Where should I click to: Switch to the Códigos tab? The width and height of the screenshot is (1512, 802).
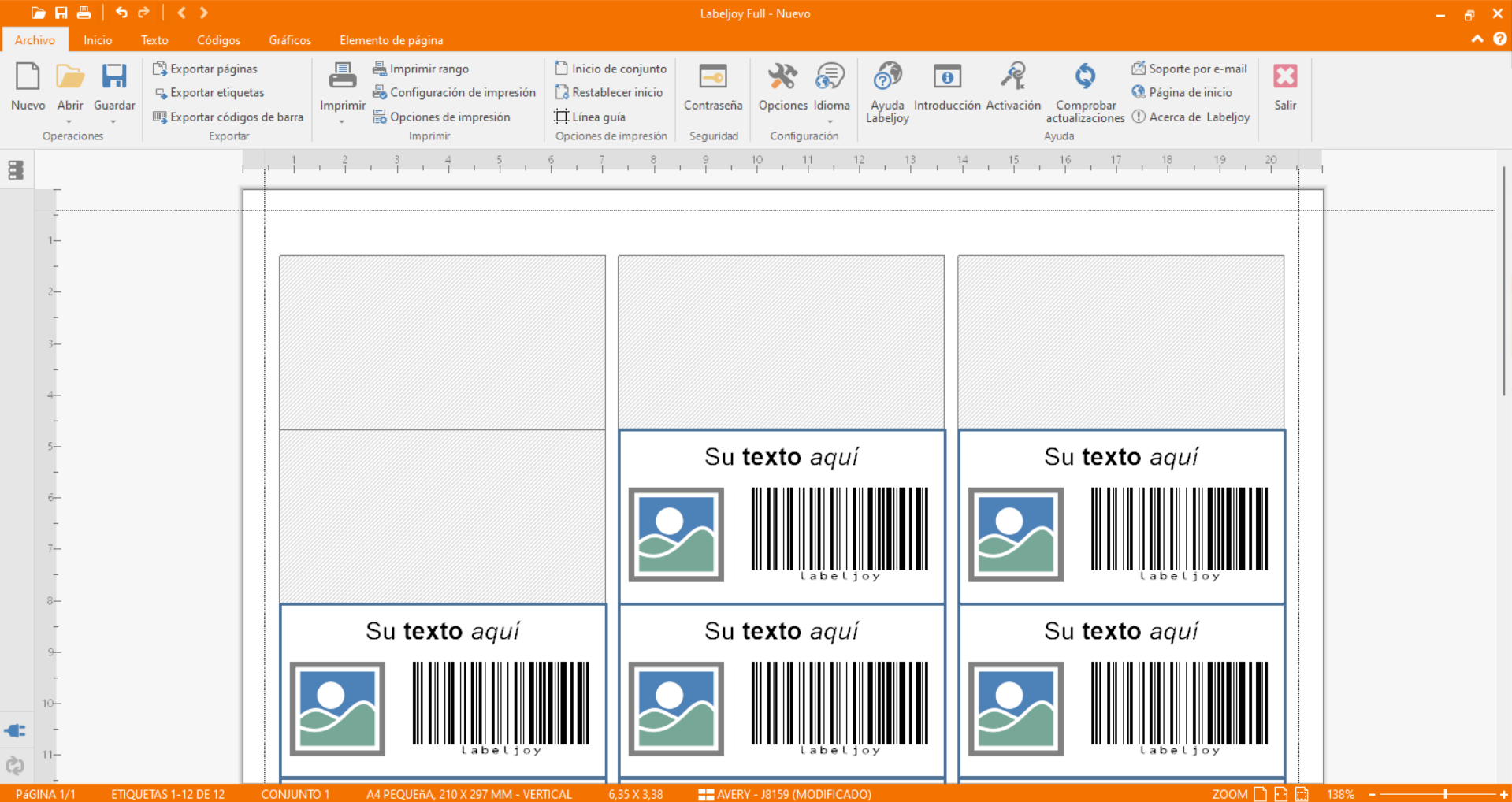pyautogui.click(x=218, y=39)
